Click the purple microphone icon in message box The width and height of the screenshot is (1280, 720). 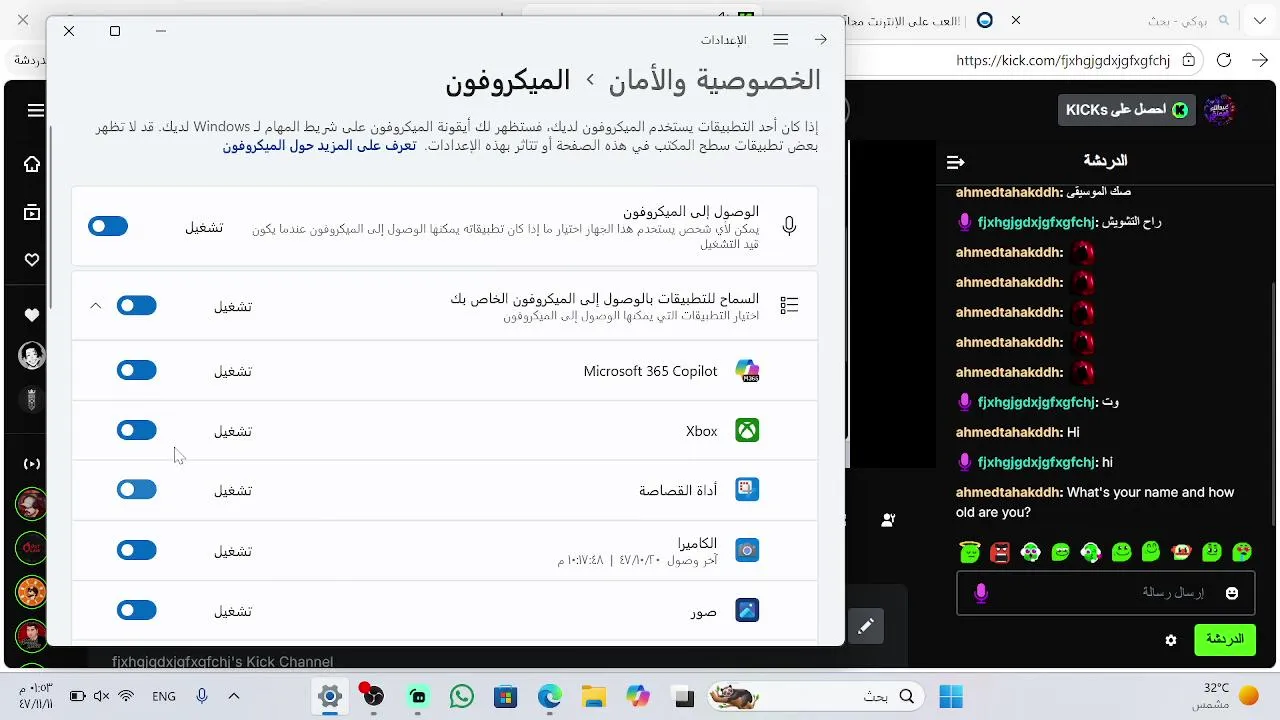pyautogui.click(x=981, y=593)
